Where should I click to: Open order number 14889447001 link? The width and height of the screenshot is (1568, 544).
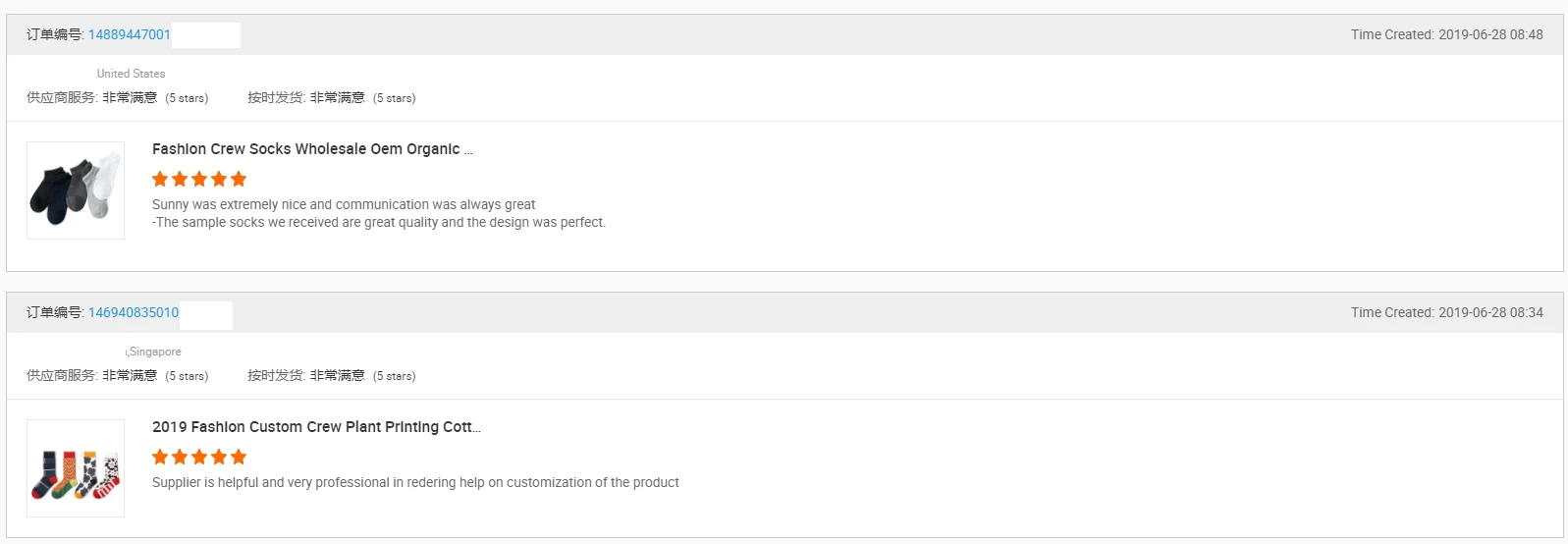pos(130,34)
